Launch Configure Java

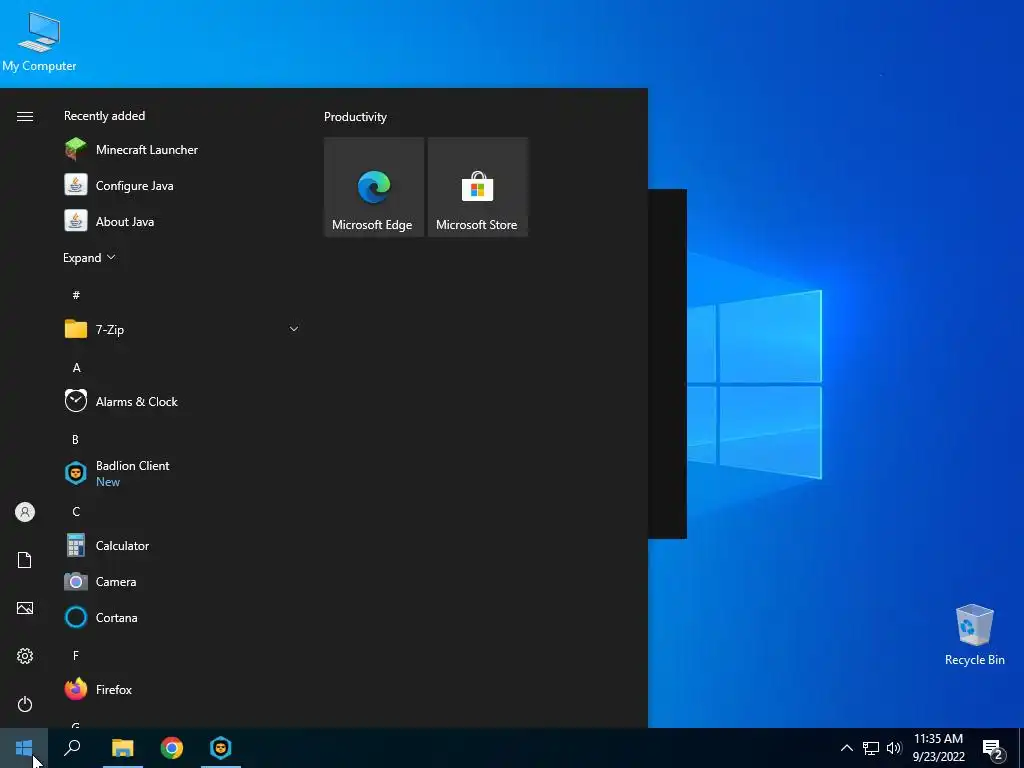181,185
